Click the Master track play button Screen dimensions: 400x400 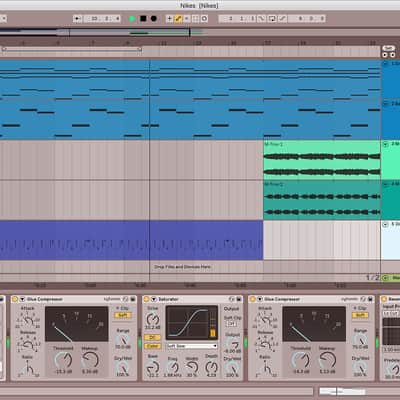(x=386, y=278)
